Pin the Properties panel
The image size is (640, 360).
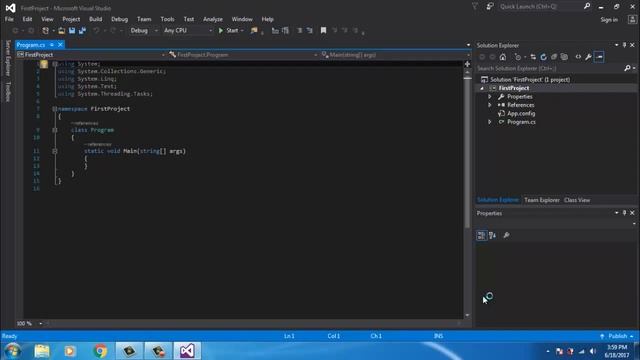click(x=624, y=213)
